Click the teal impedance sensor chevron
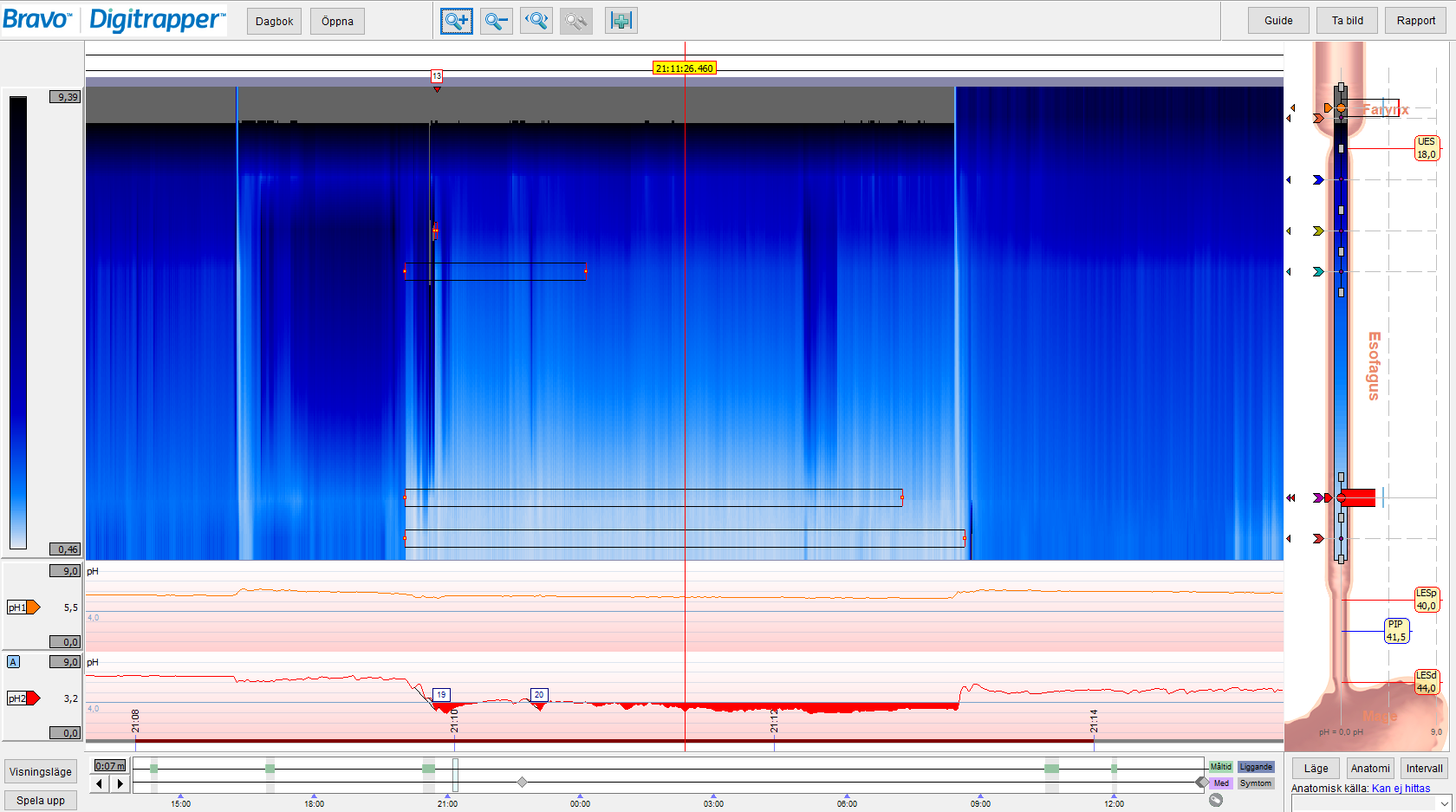 (x=1319, y=272)
